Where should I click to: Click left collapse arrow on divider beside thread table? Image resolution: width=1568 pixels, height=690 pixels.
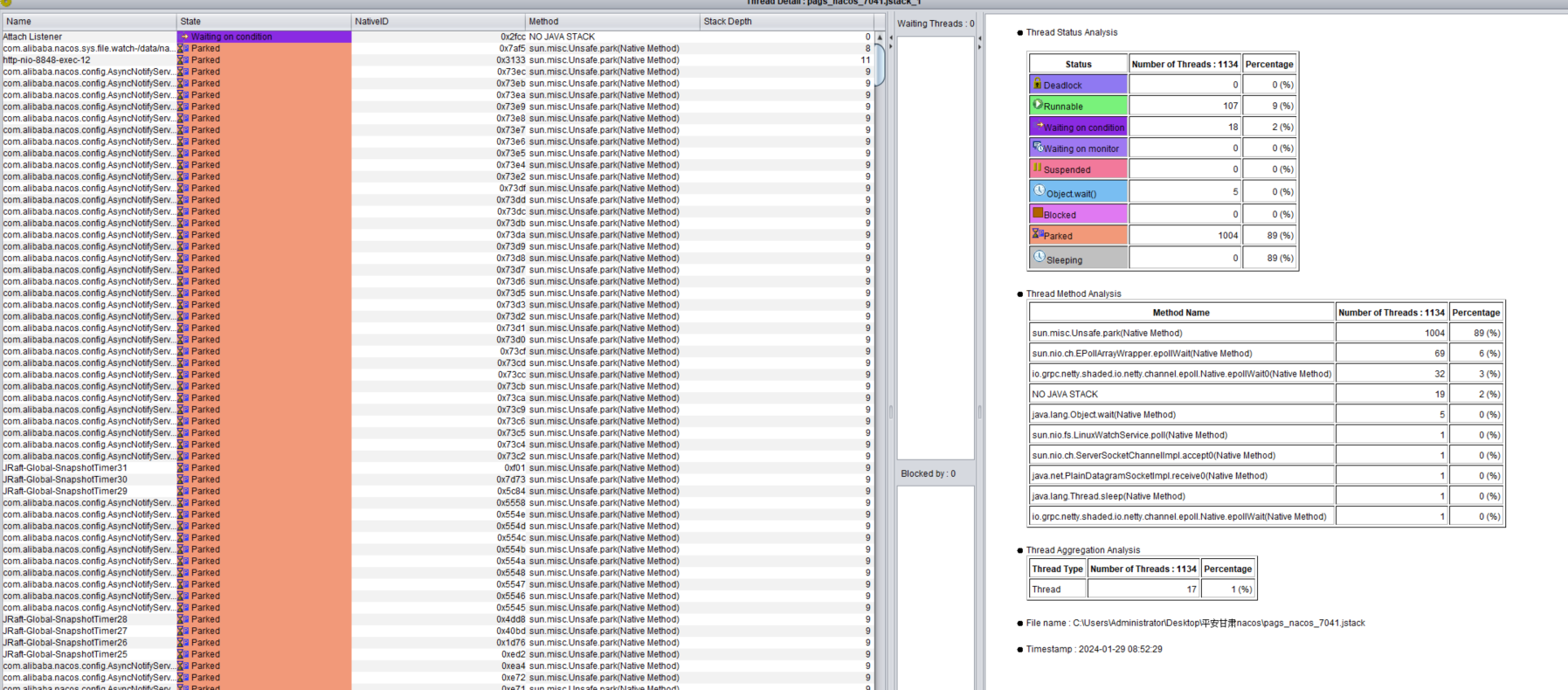point(891,38)
